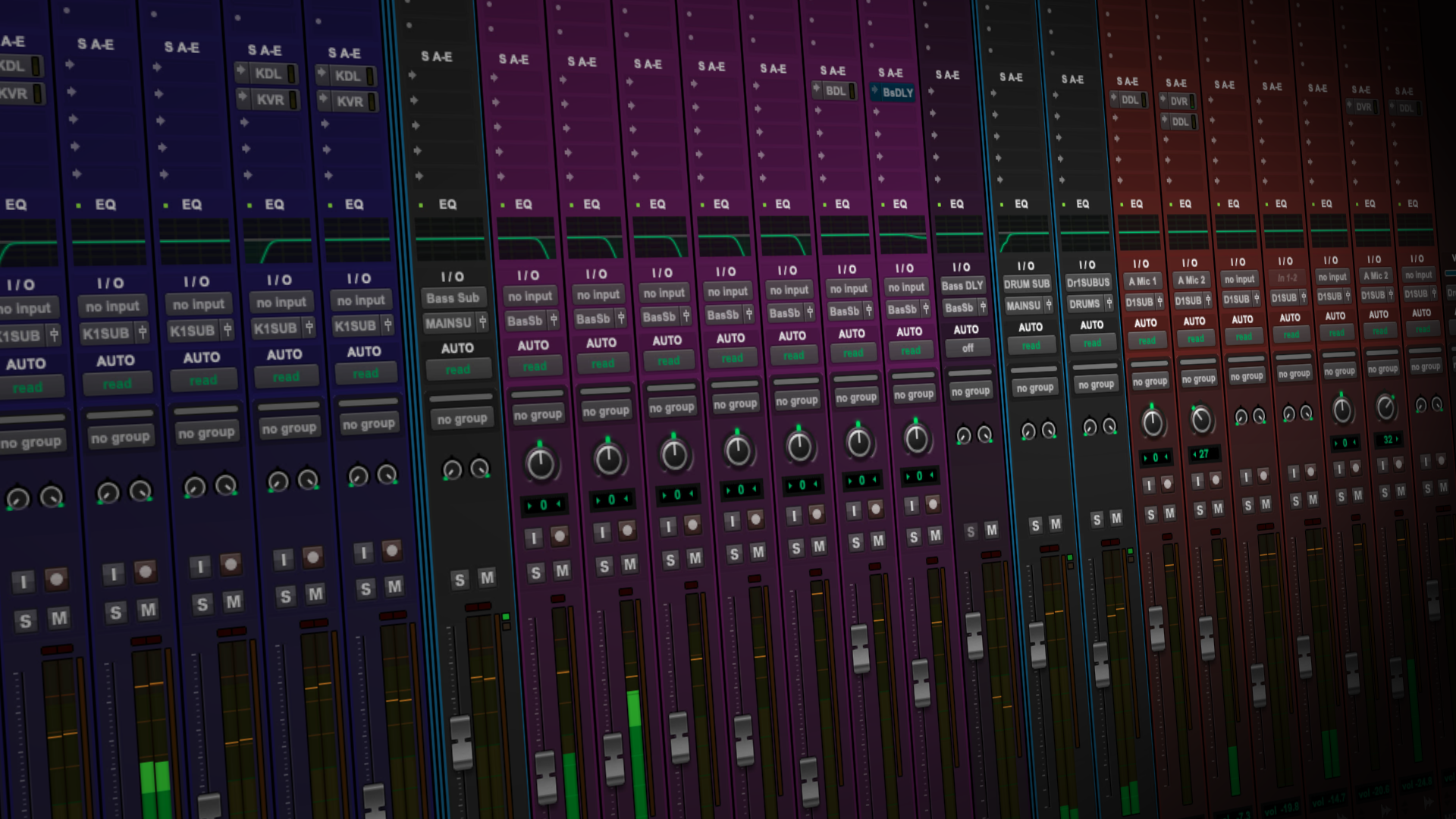This screenshot has width=1456, height=819.
Task: Open automation mode selector showing off
Action: [x=968, y=348]
